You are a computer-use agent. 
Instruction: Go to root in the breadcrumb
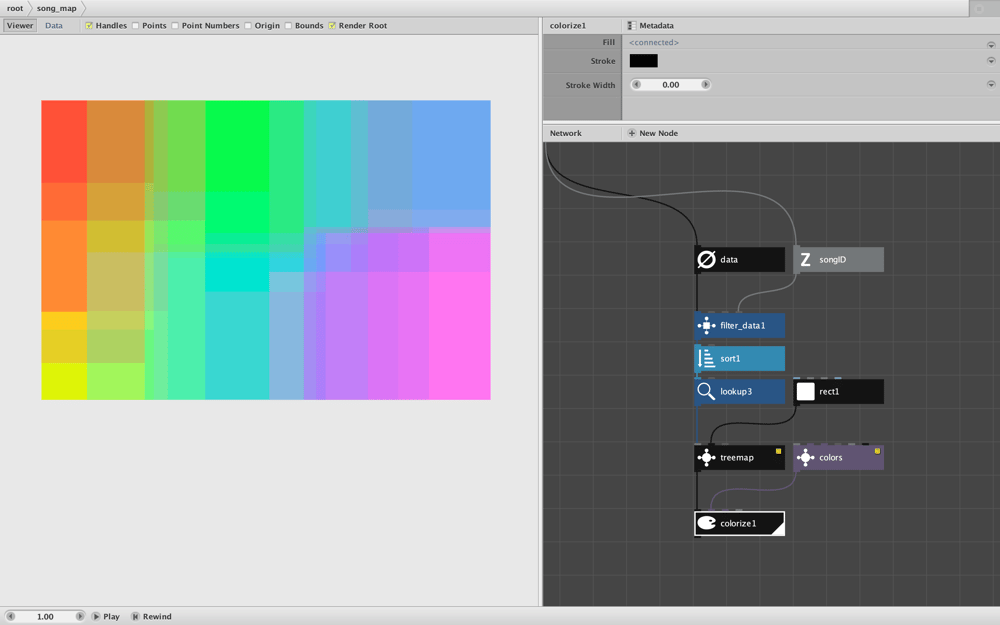click(15, 8)
